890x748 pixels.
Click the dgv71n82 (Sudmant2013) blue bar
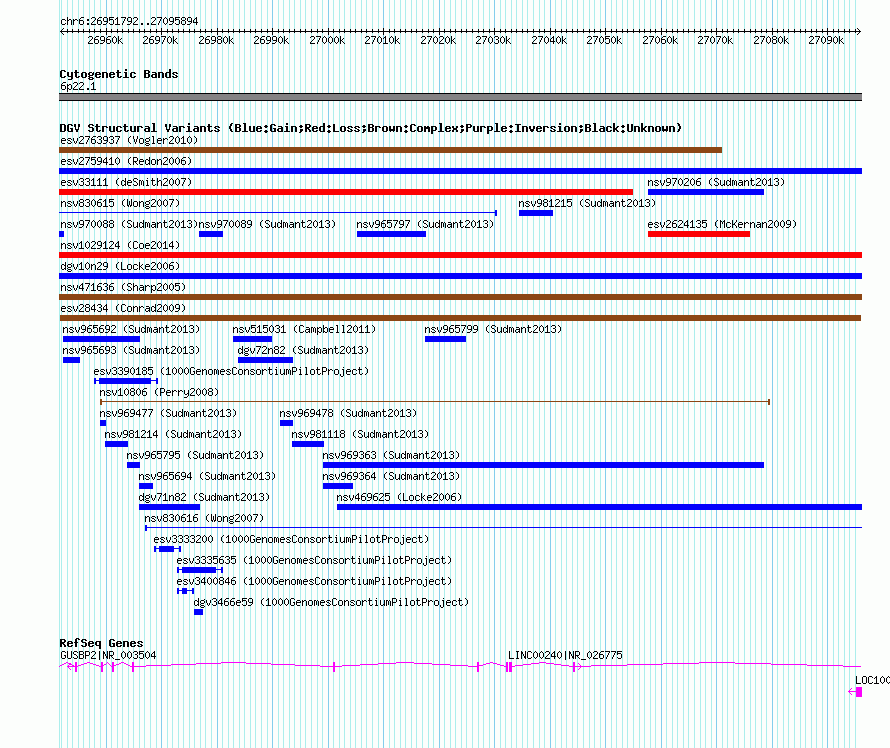tap(170, 507)
